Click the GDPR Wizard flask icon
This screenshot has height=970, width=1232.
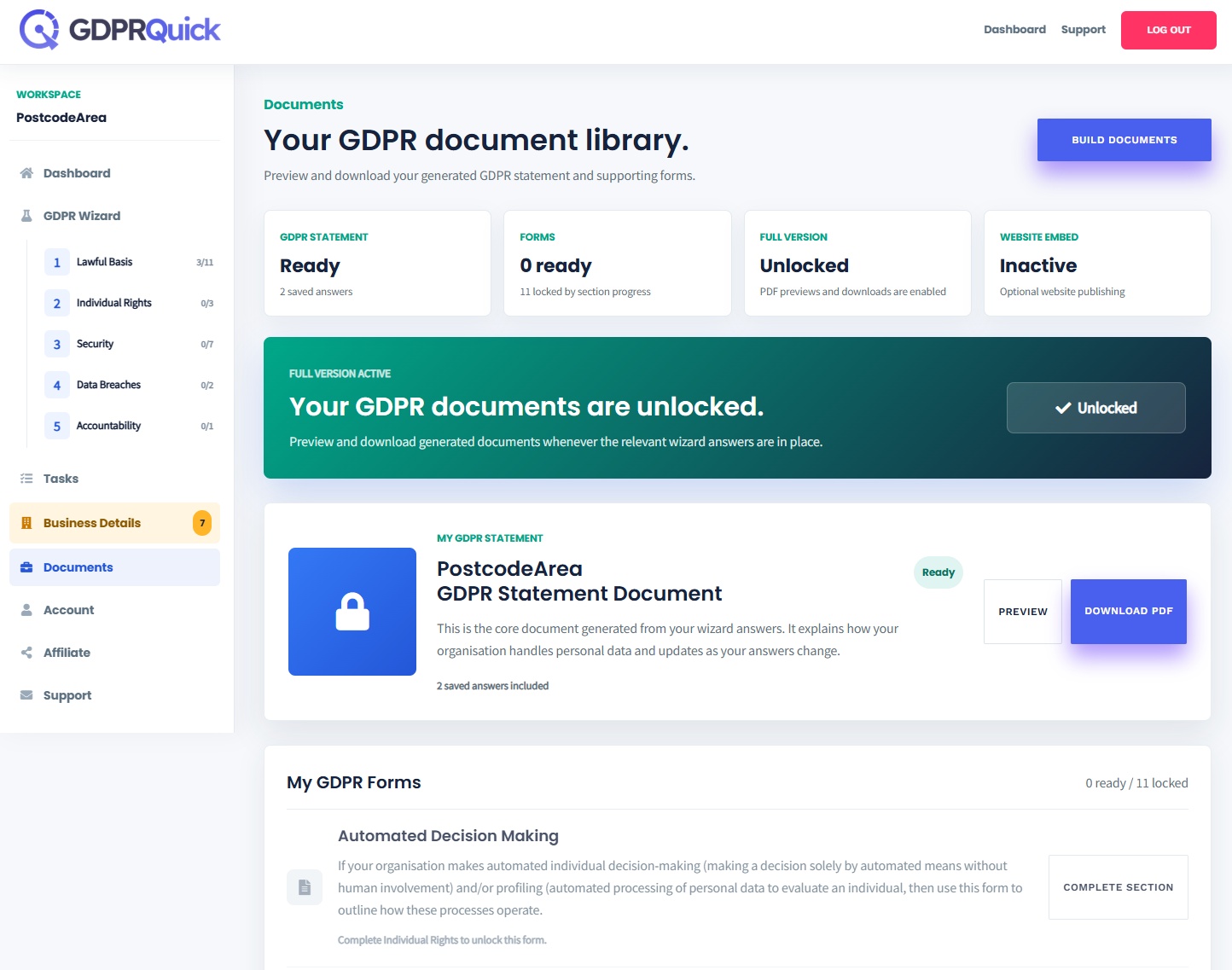point(26,216)
